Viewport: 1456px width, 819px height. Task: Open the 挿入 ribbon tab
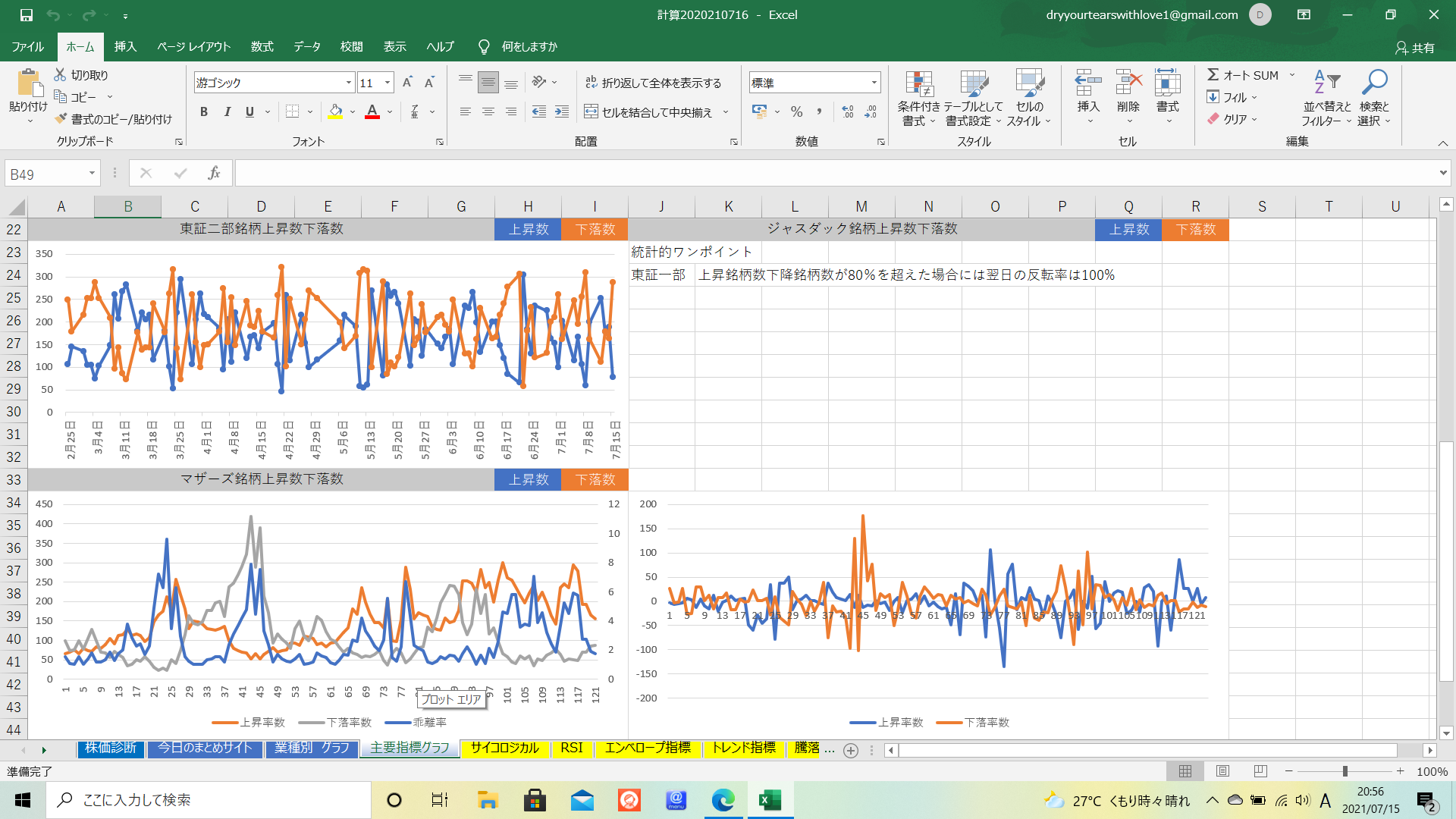tap(125, 46)
